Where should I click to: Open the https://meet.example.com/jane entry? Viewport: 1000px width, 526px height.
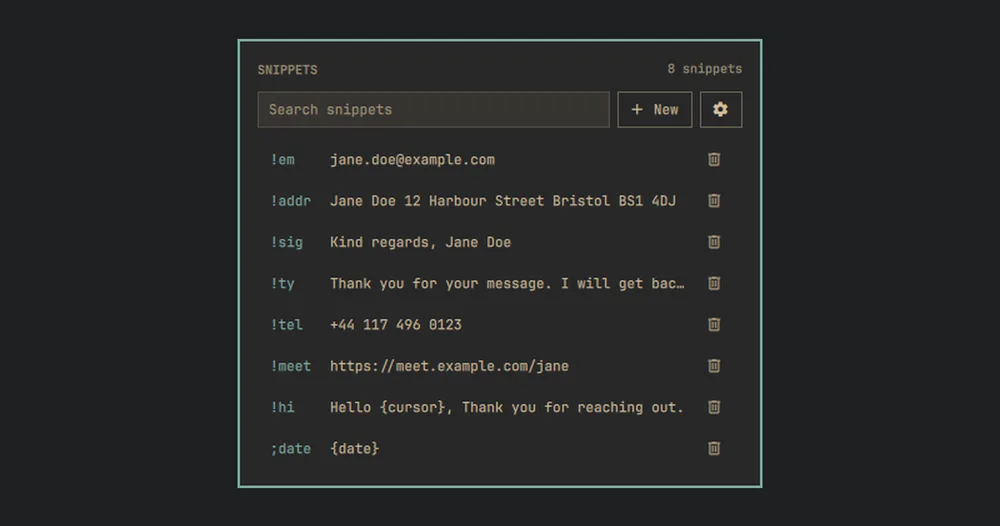click(x=449, y=367)
